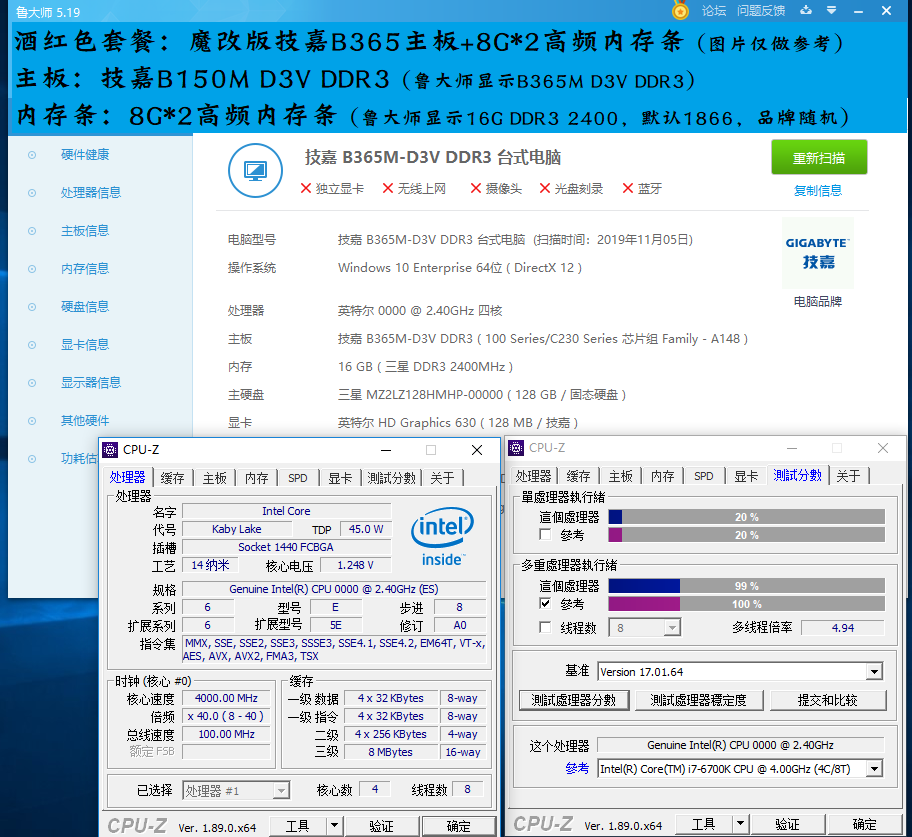This screenshot has width=912, height=837.
Task: Click multi-thread 參考 100% purple bar
Action: 746,604
